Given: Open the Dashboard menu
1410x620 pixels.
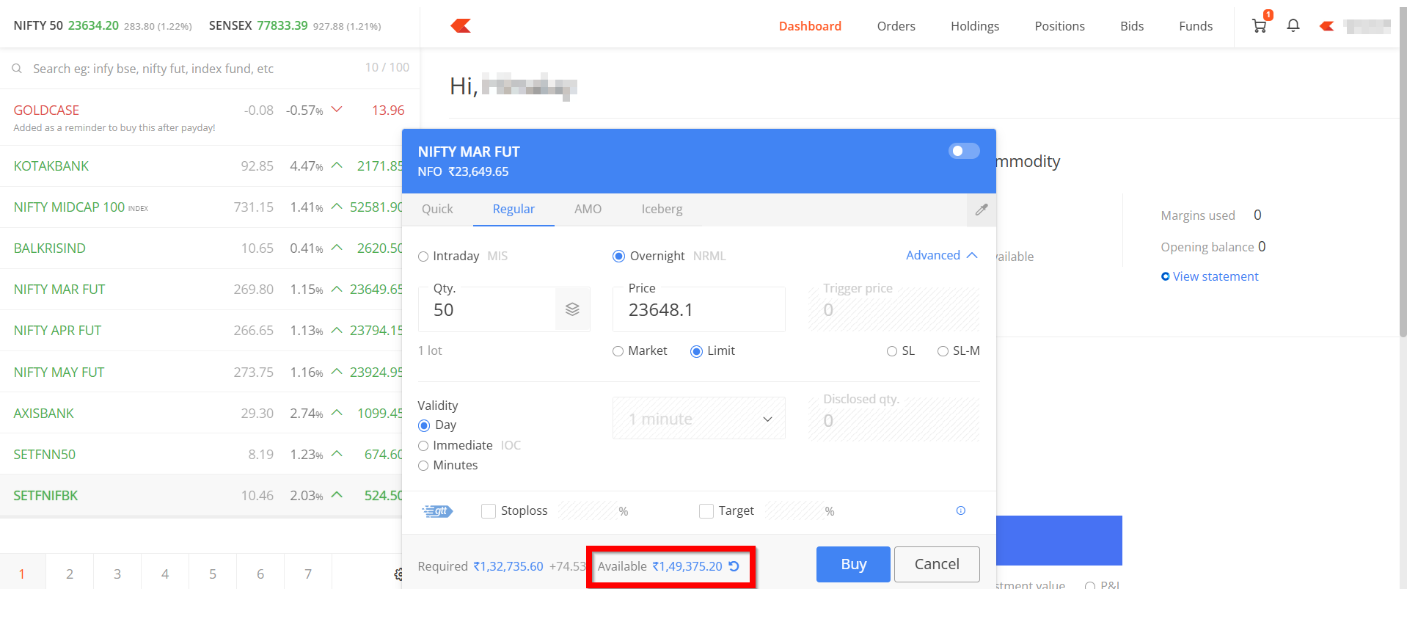Looking at the screenshot, I should pyautogui.click(x=810, y=26).
